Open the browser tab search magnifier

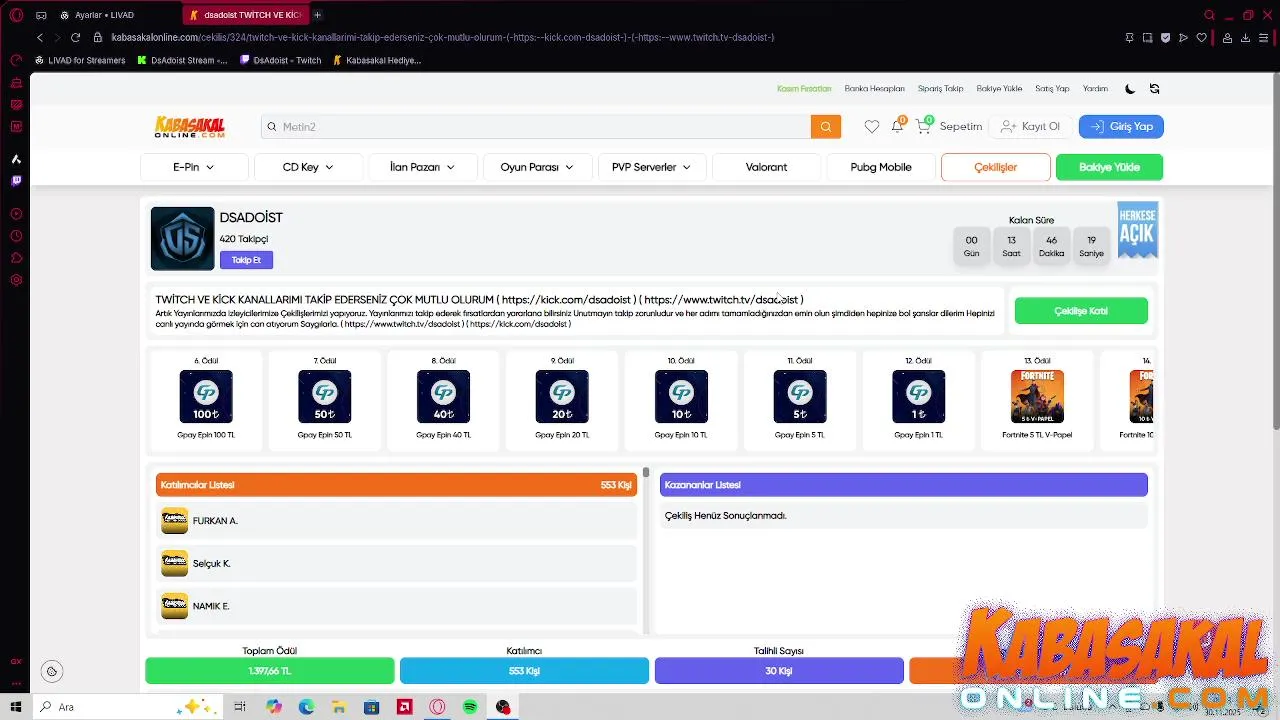pyautogui.click(x=1209, y=15)
